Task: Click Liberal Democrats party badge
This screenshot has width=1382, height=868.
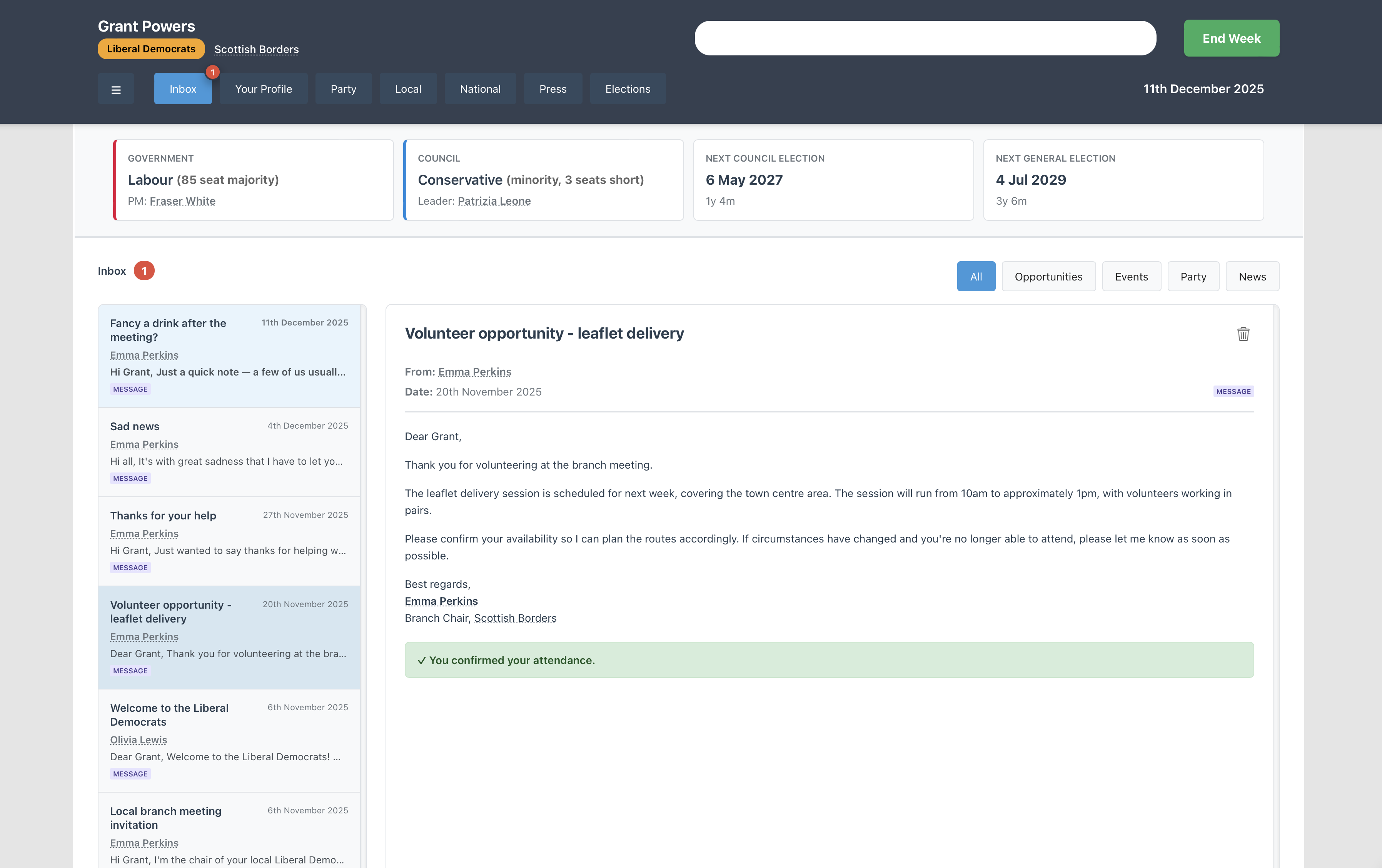Action: [151, 49]
